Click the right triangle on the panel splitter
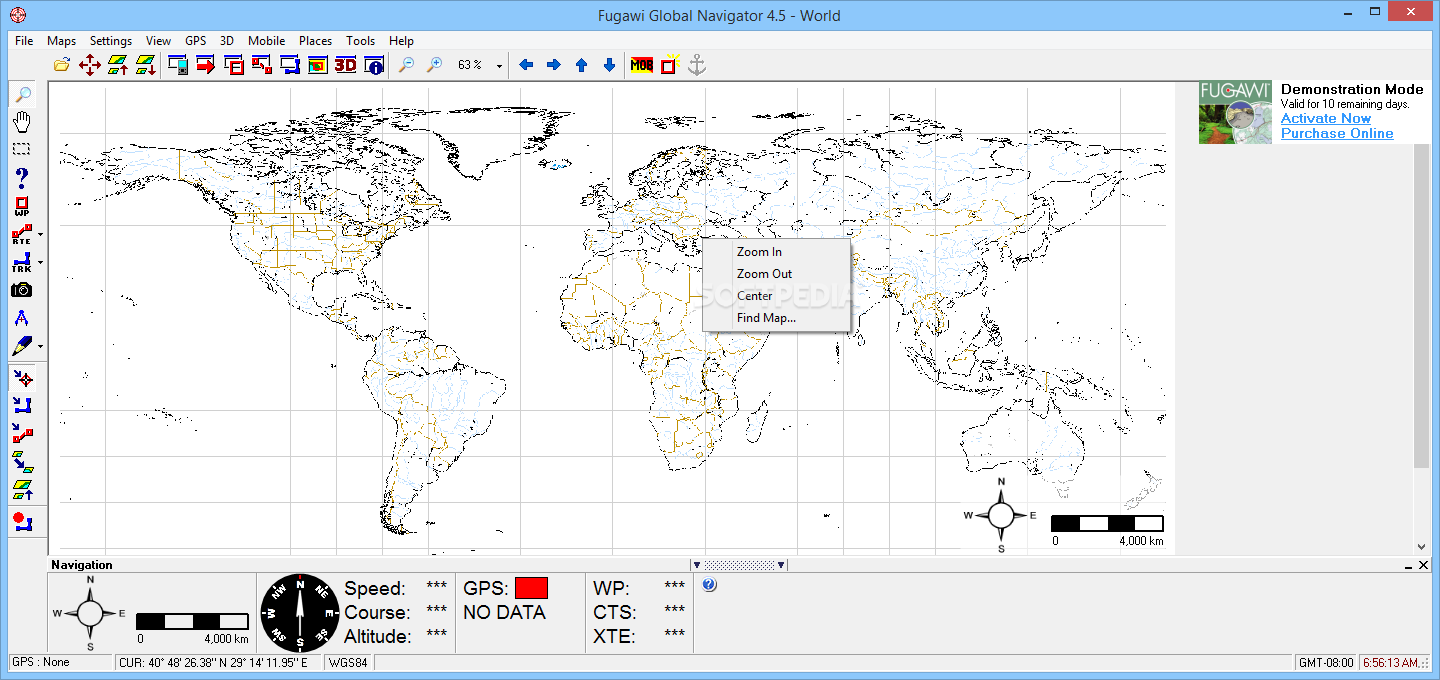 point(781,565)
